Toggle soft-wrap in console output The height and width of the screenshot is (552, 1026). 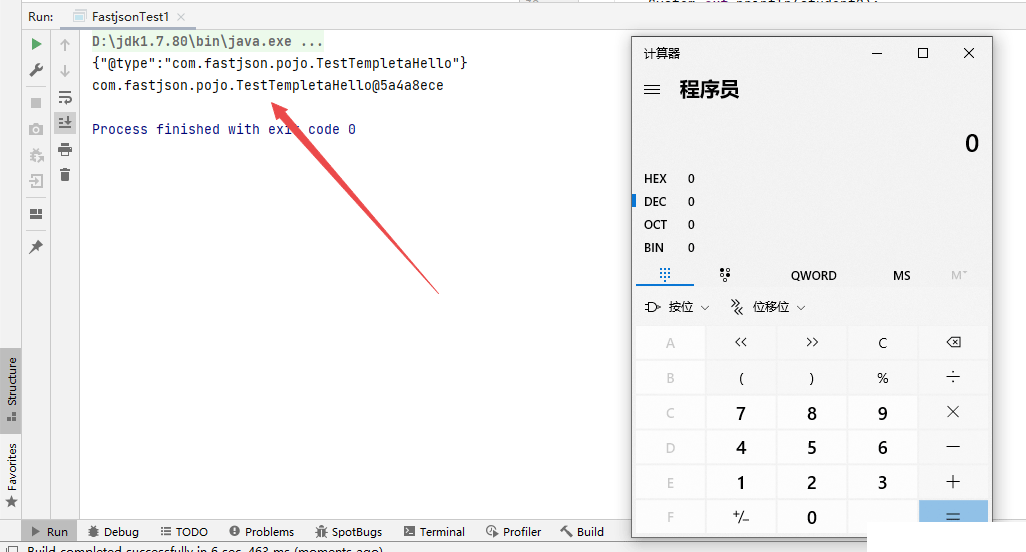point(65,97)
